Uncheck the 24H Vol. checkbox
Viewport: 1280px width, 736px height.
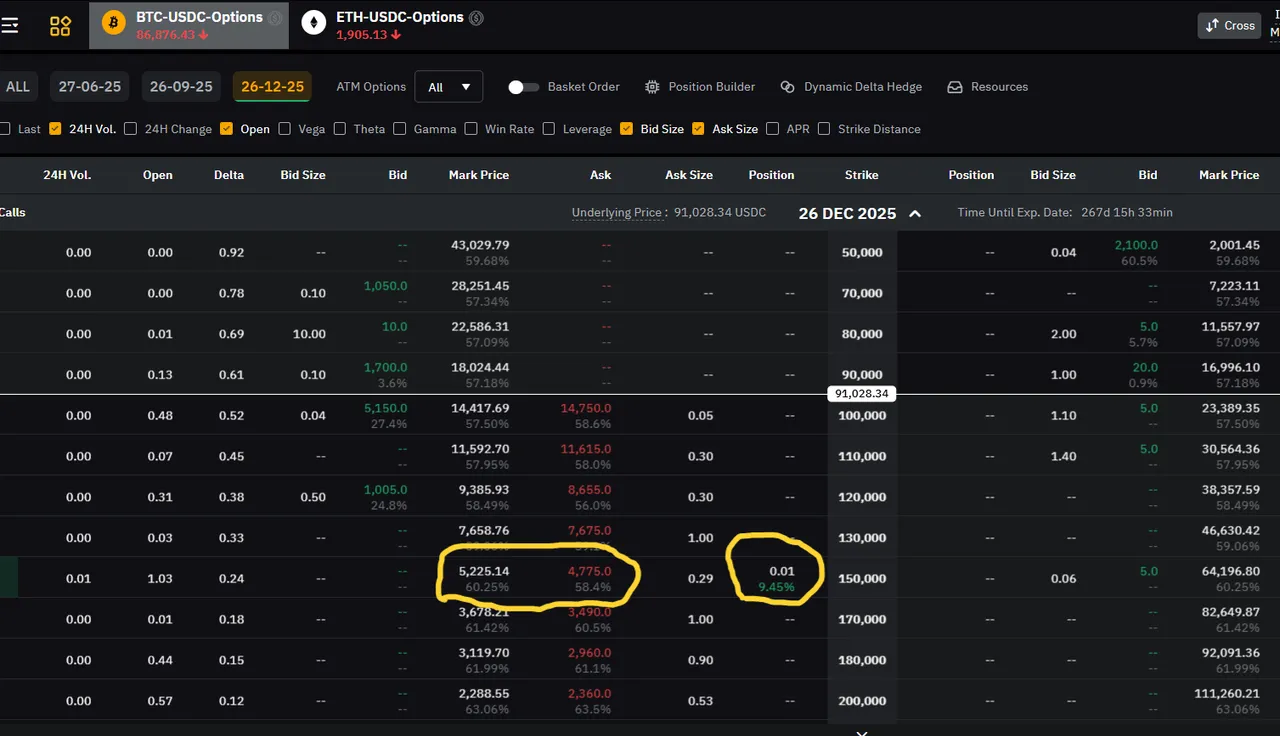pos(55,129)
